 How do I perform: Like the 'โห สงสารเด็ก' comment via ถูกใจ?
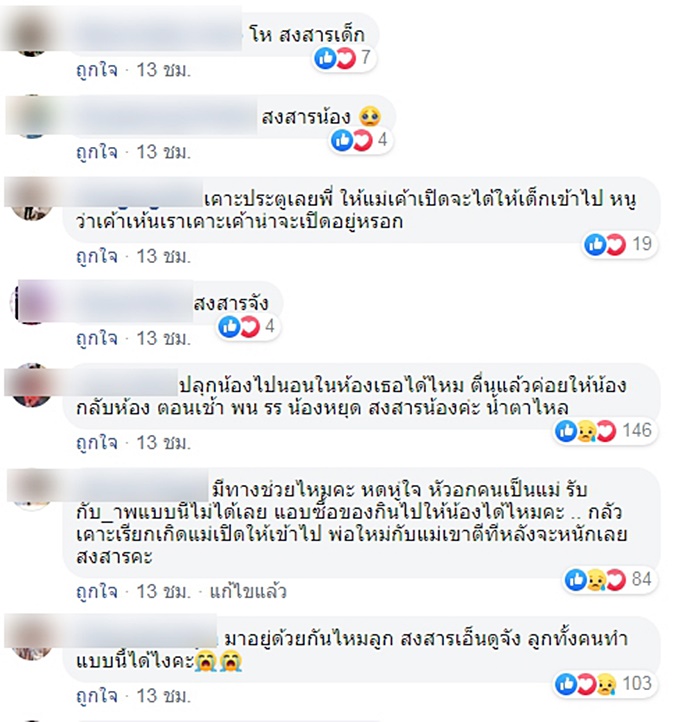click(97, 70)
